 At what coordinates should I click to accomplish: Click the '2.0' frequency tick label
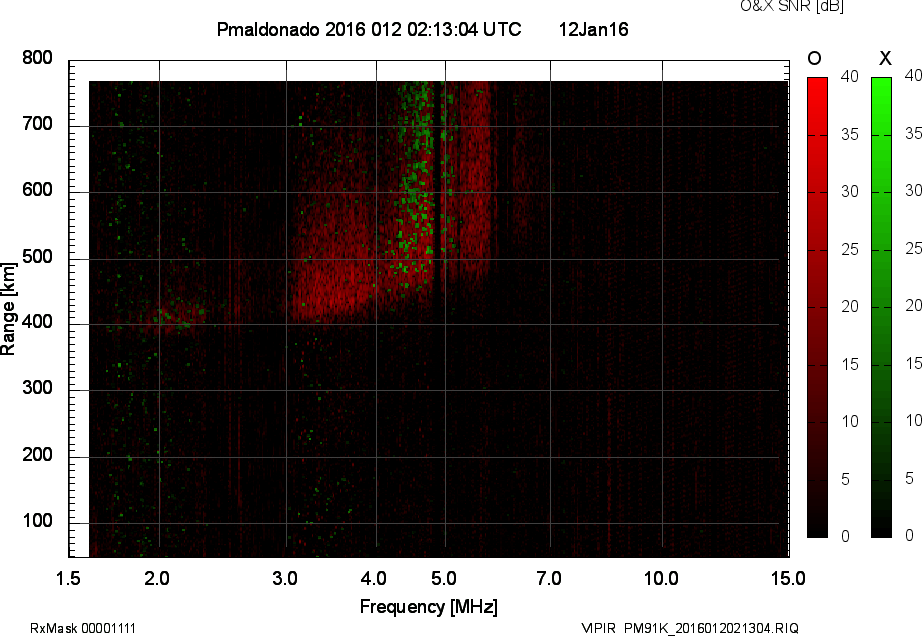coord(157,578)
